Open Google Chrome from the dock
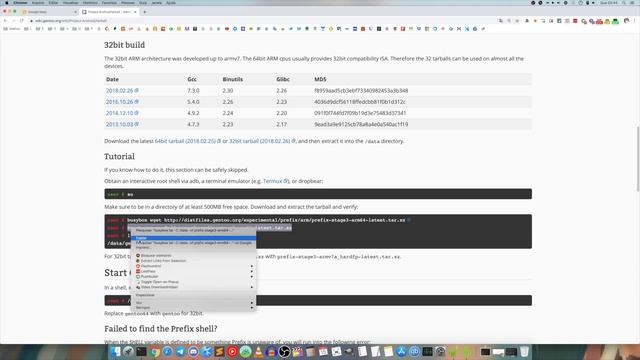 point(155,351)
